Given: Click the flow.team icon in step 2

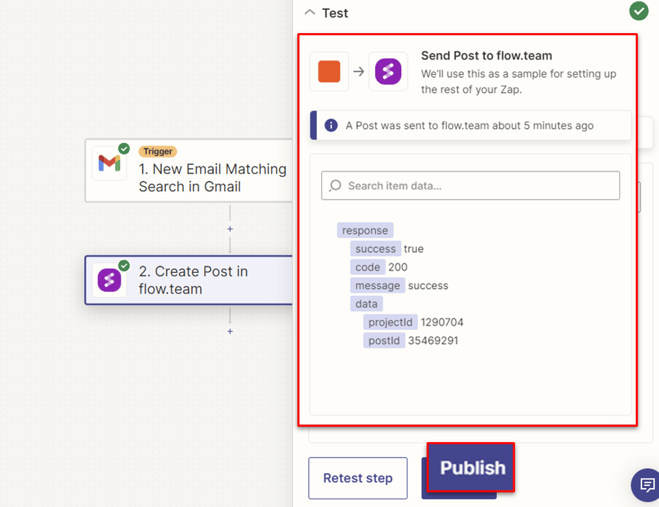Looking at the screenshot, I should pyautogui.click(x=109, y=280).
